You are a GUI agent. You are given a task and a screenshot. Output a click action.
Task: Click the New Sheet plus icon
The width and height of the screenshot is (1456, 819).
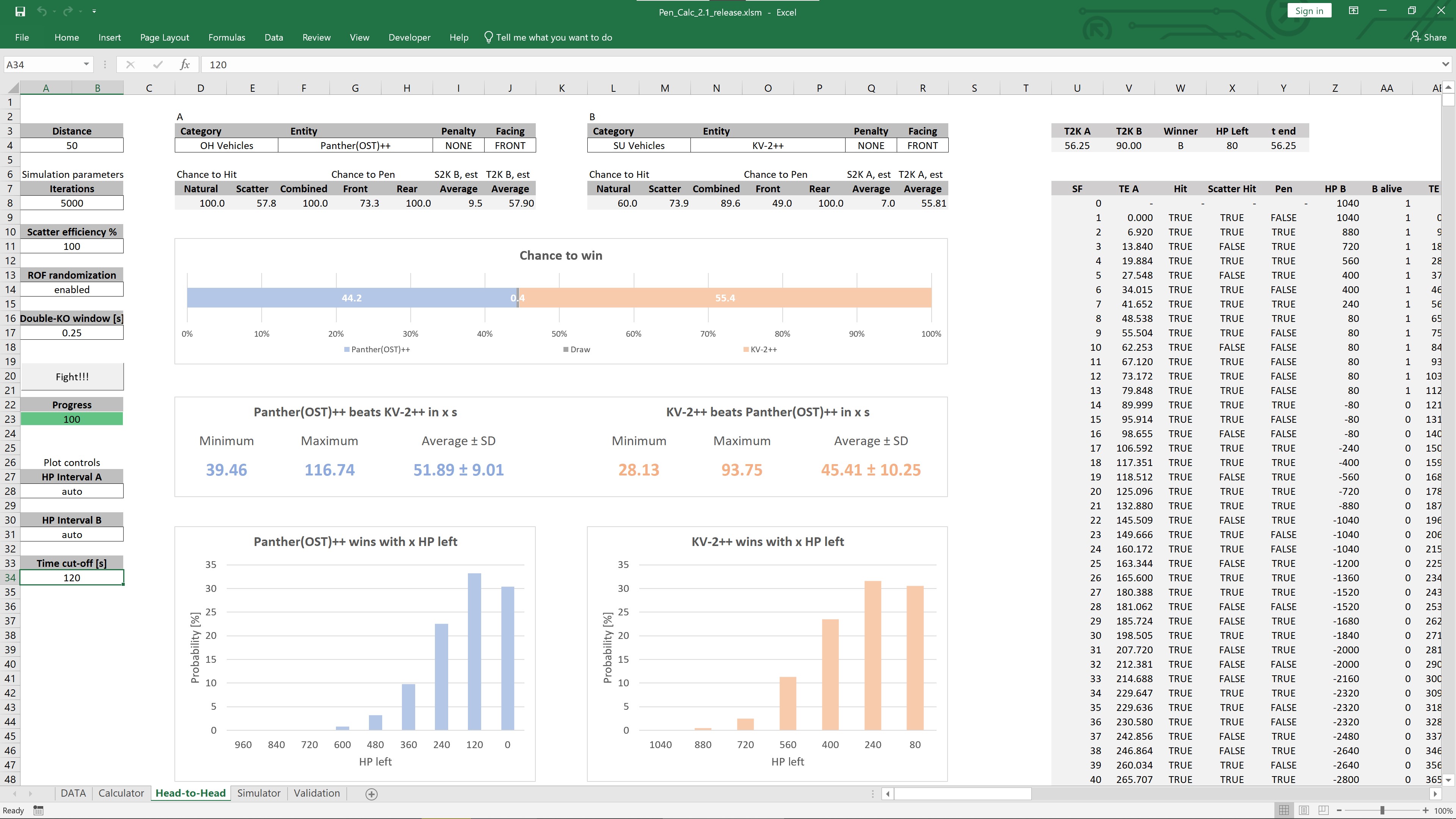pyautogui.click(x=371, y=794)
